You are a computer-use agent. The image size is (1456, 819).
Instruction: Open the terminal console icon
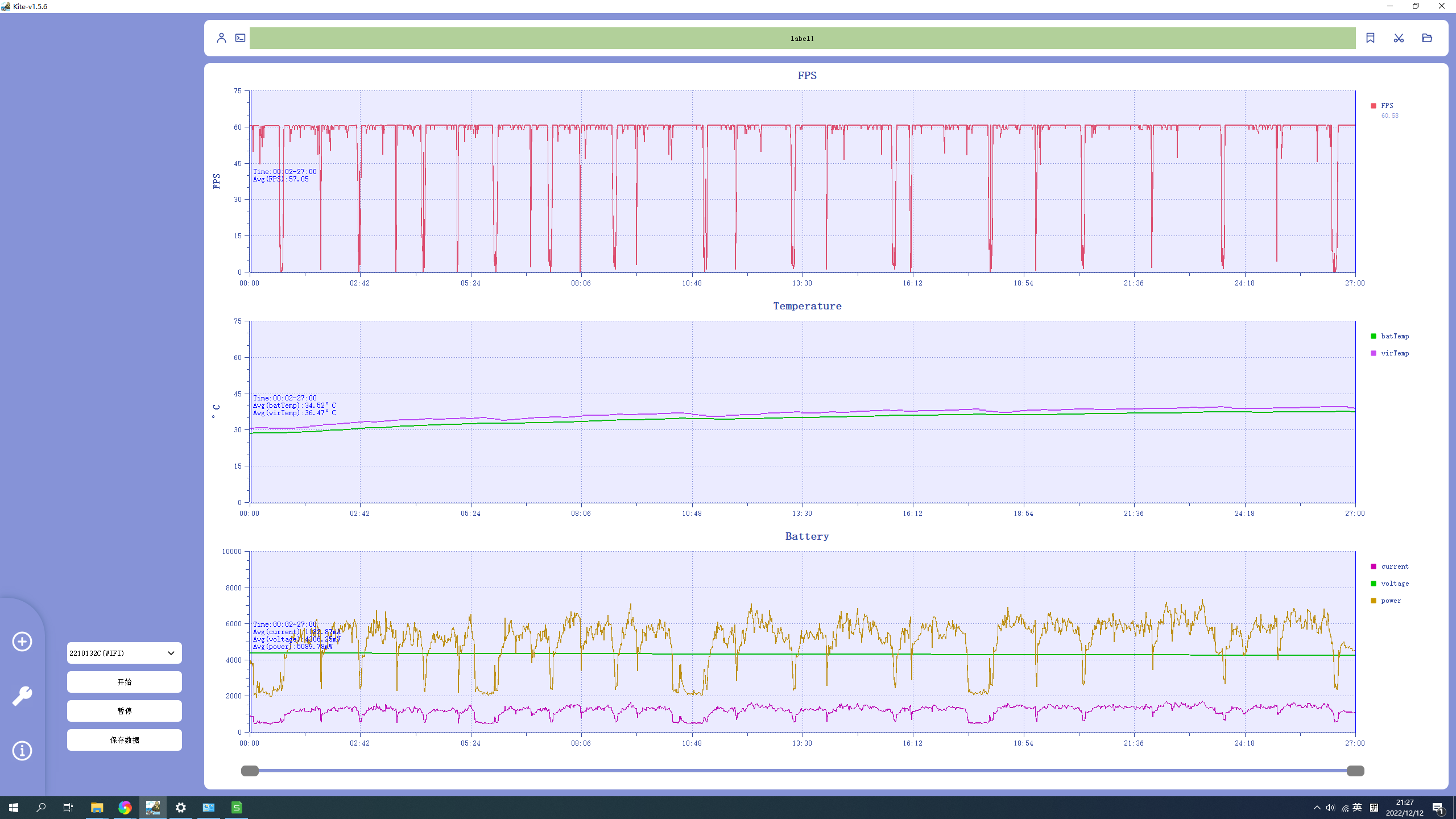point(241,38)
